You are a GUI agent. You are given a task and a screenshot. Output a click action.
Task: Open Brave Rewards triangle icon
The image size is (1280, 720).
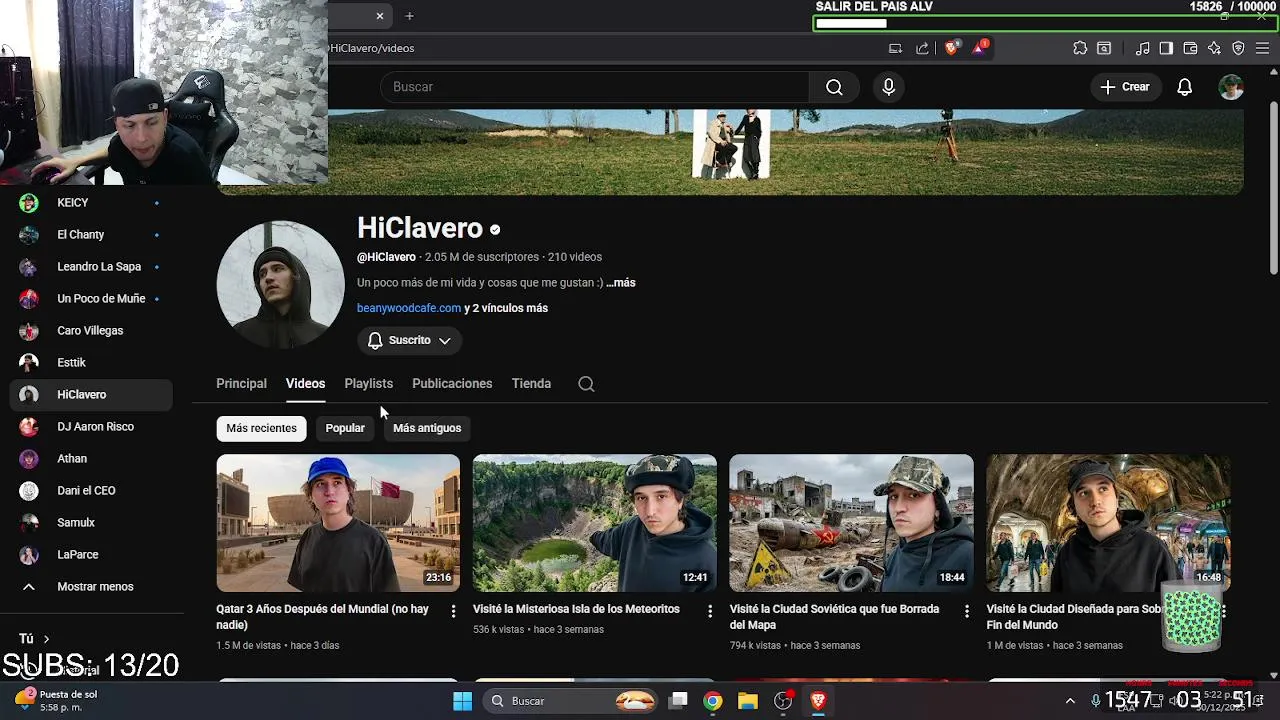click(x=979, y=48)
